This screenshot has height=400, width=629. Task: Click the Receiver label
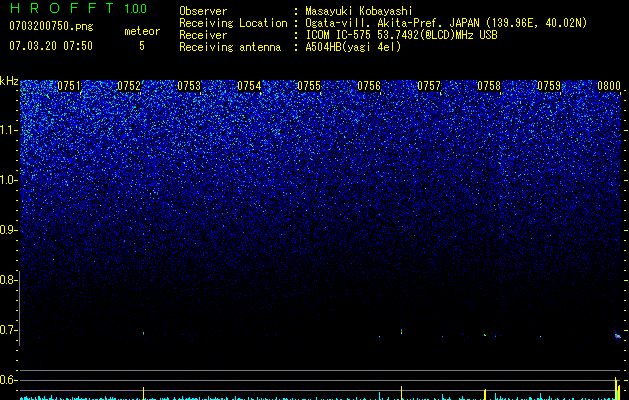click(x=203, y=35)
